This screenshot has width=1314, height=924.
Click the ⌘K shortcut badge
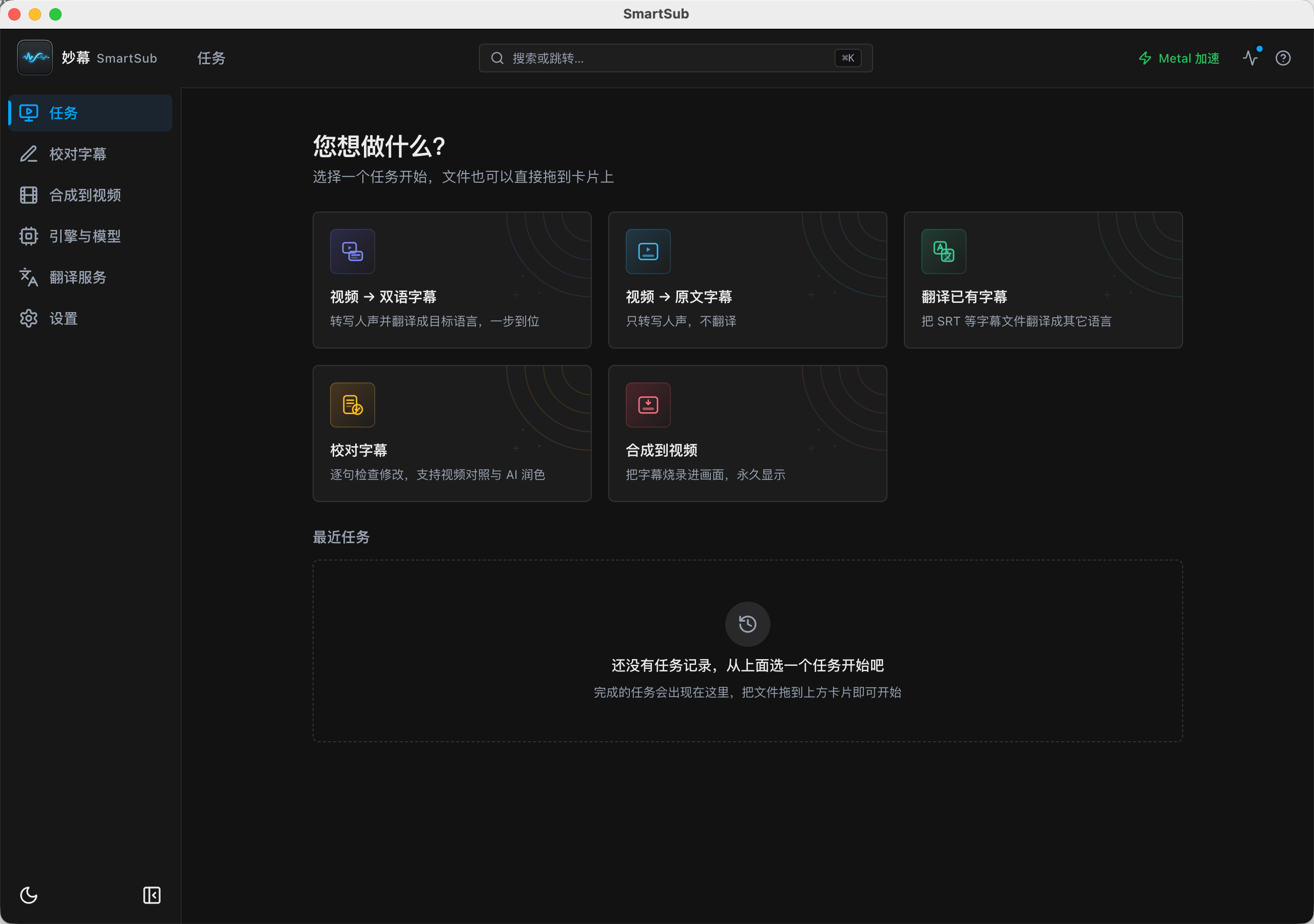pyautogui.click(x=847, y=58)
